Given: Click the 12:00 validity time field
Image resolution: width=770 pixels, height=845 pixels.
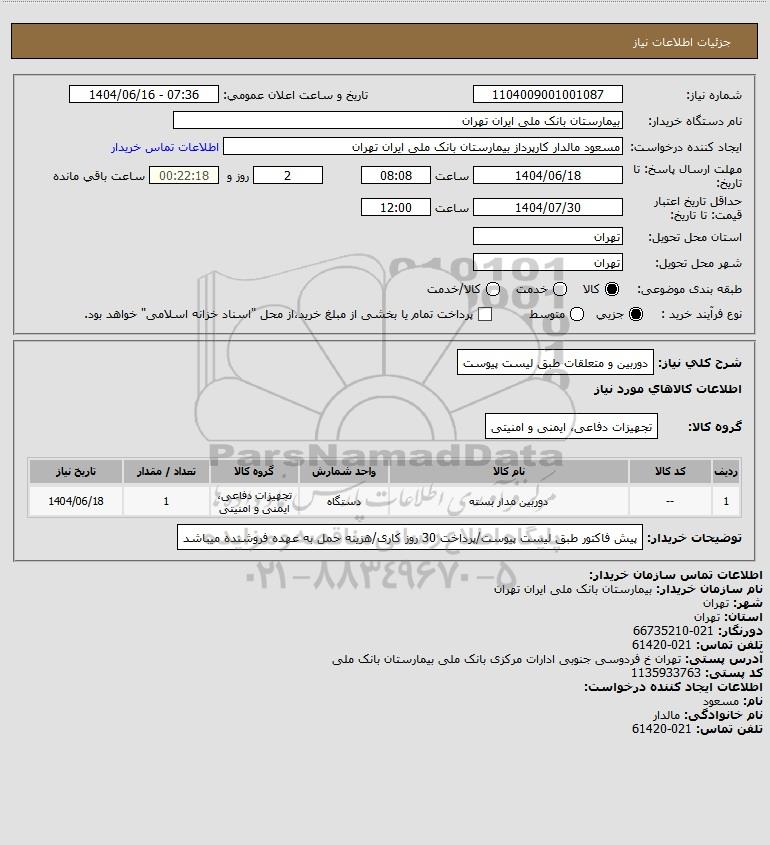Looking at the screenshot, I should click(x=396, y=207).
